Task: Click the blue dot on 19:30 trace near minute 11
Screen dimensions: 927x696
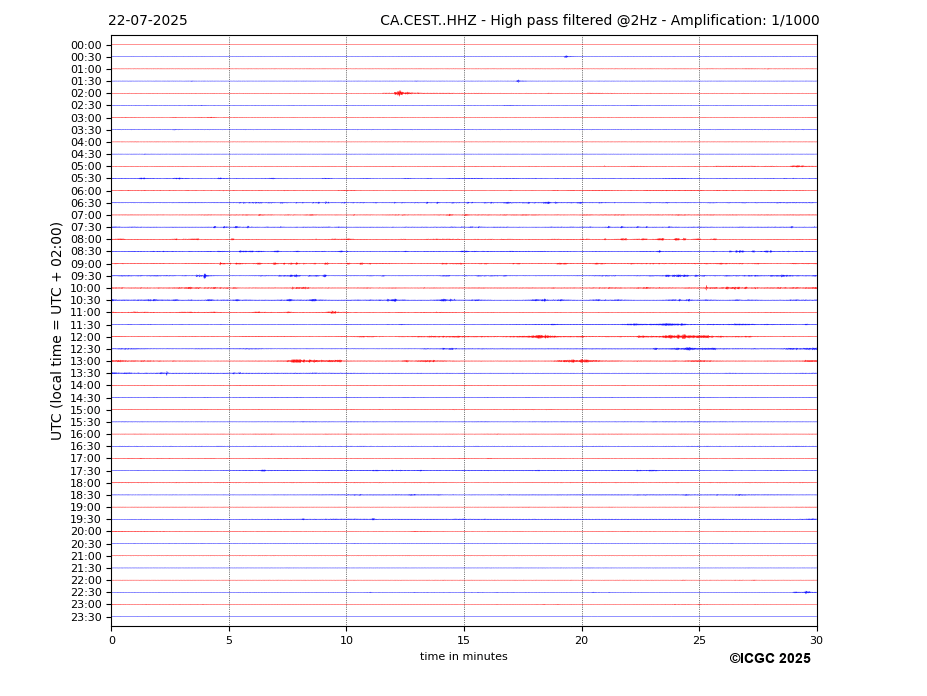Action: pyautogui.click(x=373, y=519)
